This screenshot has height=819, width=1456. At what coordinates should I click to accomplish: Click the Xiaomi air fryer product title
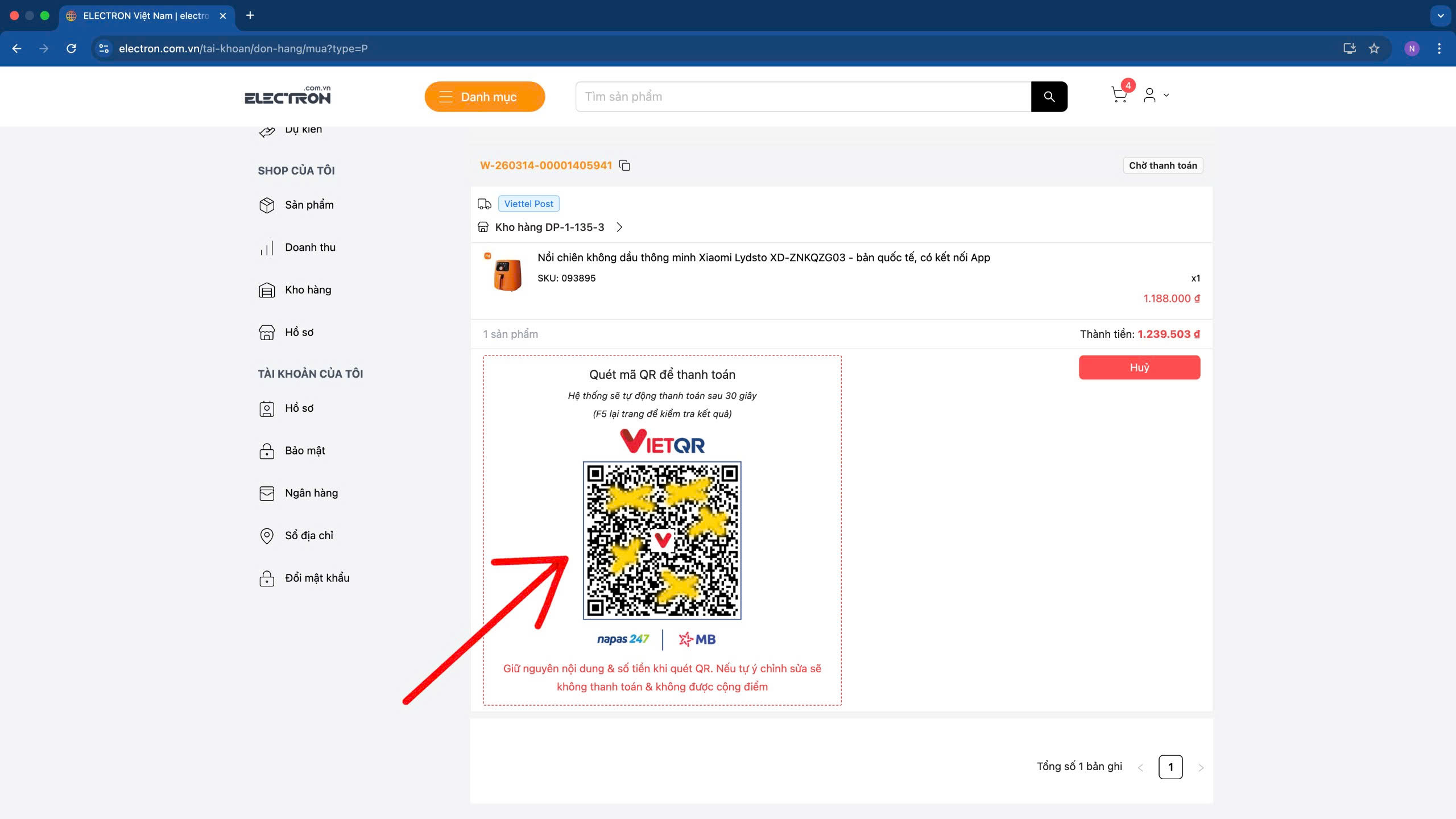[763, 258]
